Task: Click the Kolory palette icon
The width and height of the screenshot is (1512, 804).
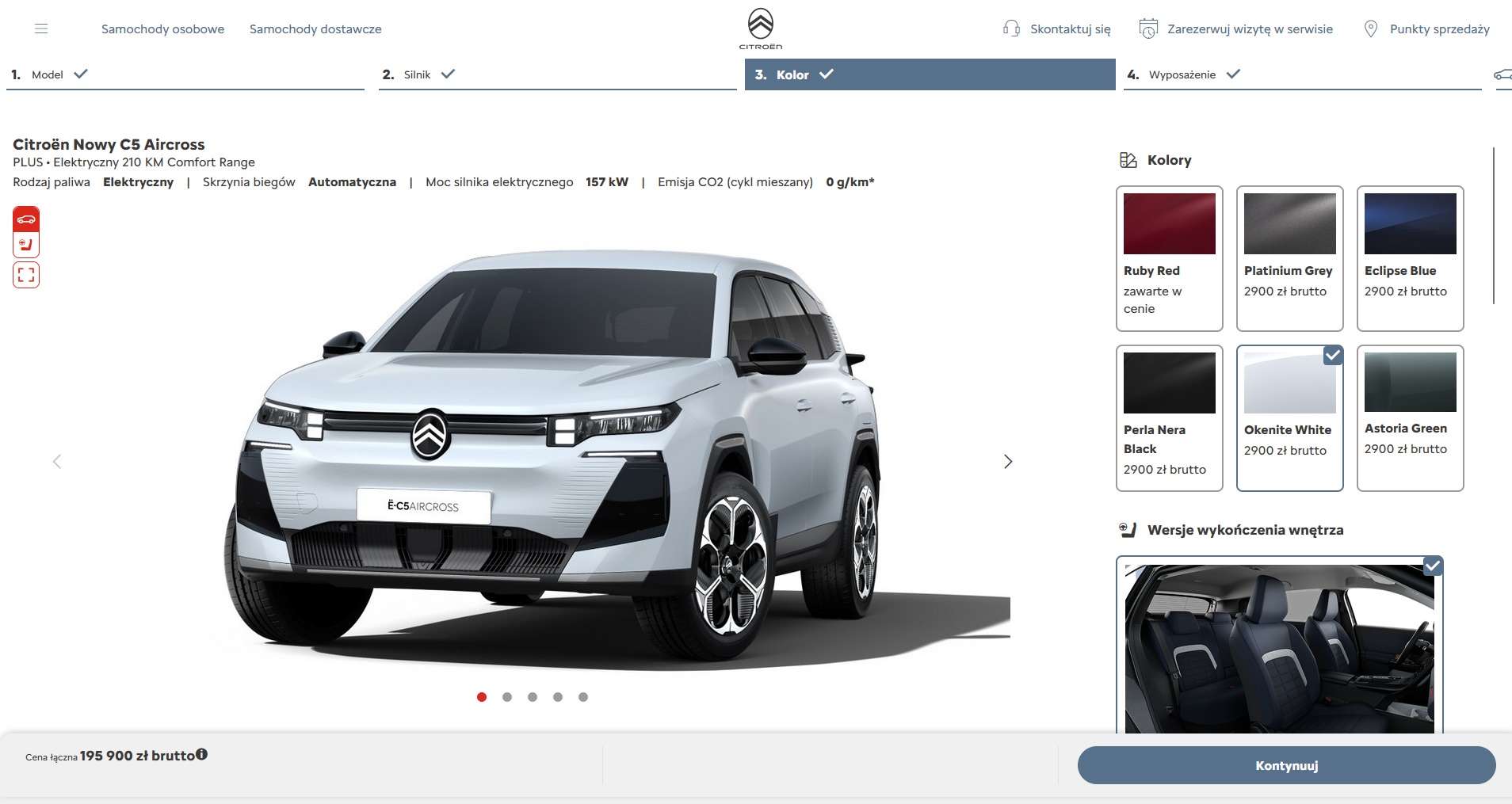Action: click(x=1128, y=160)
